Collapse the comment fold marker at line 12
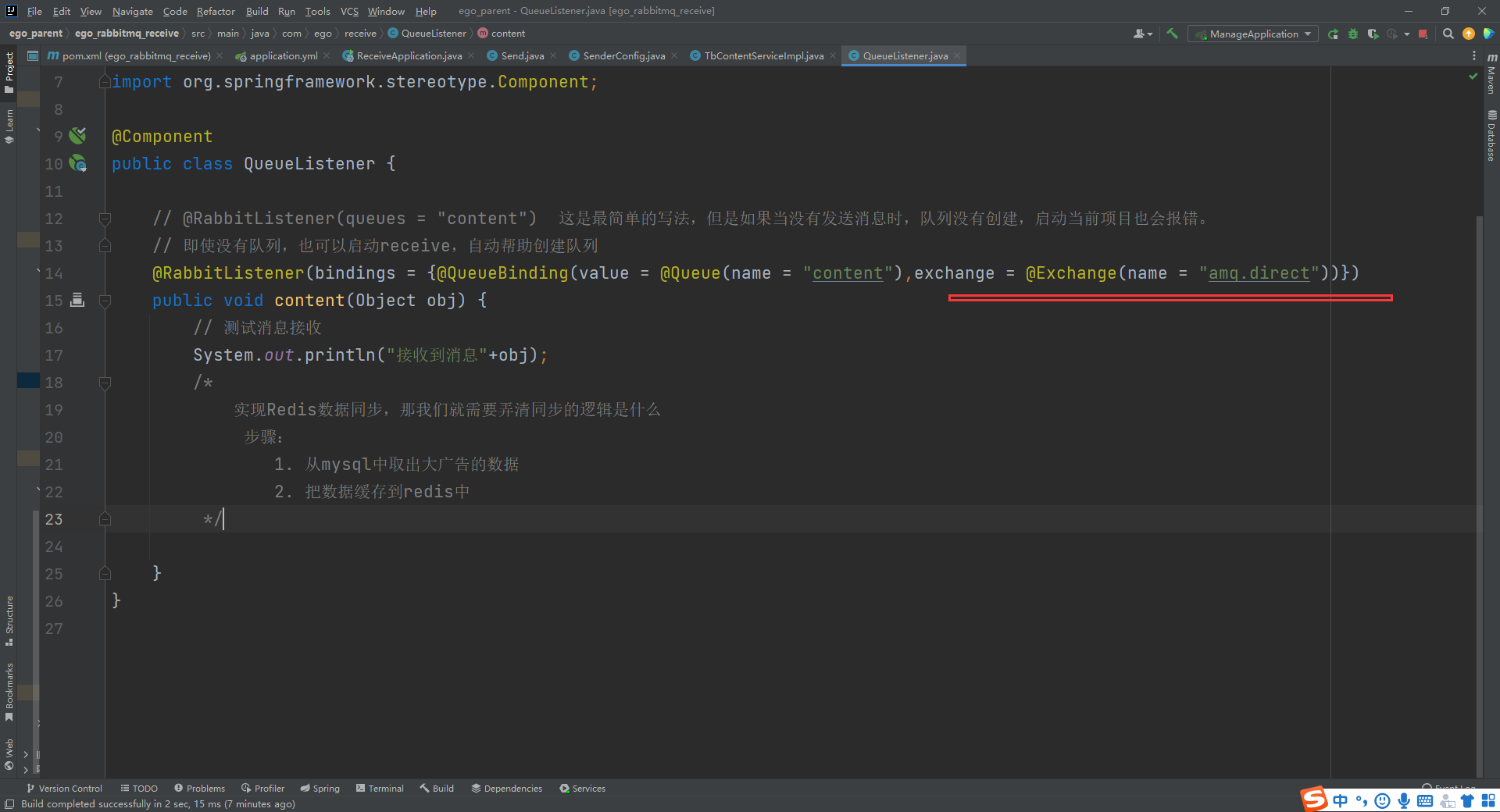Viewport: 1500px width, 812px height. tap(105, 219)
